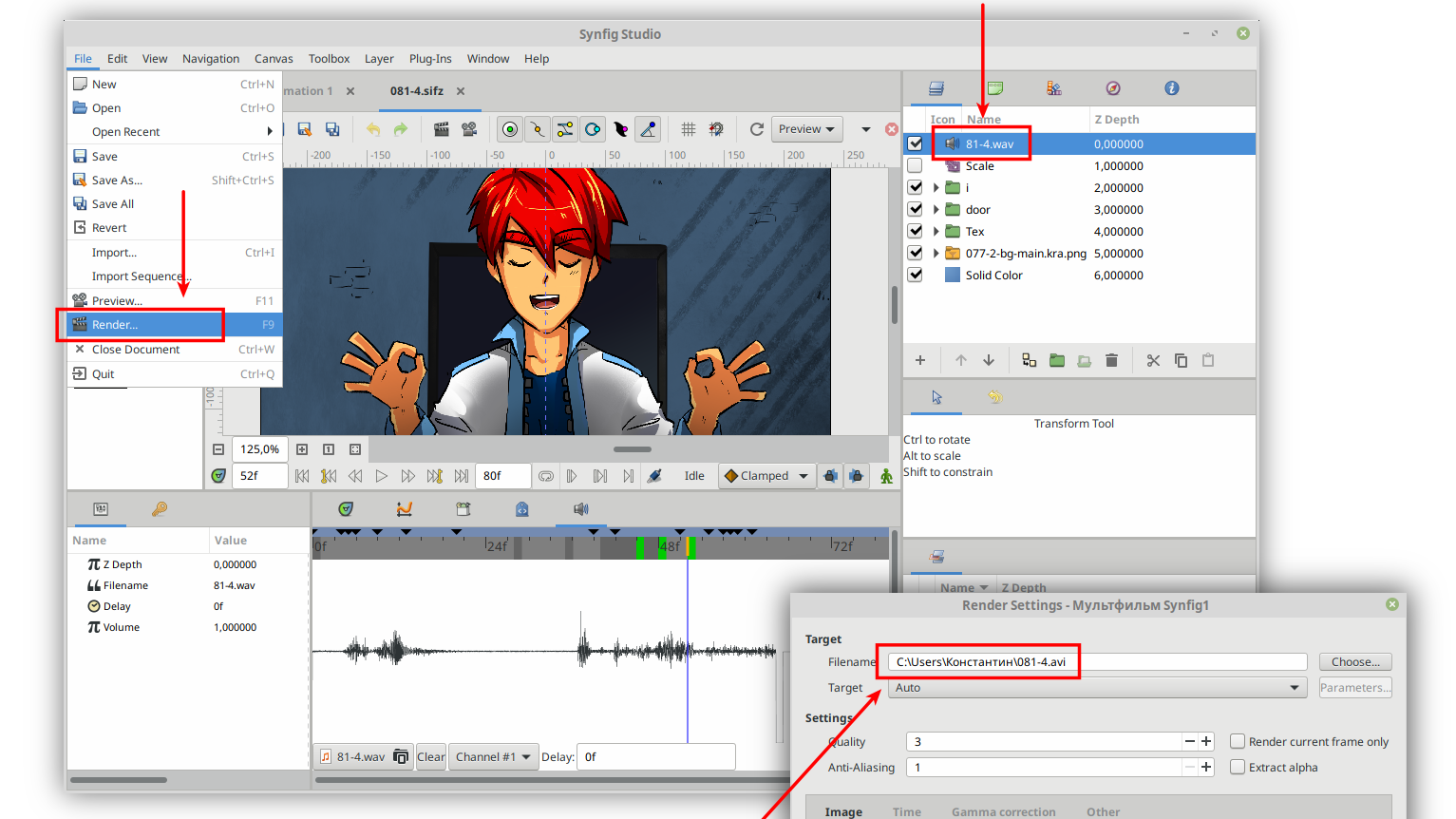Open the Info panel tab icon
The width and height of the screenshot is (1456, 819).
pos(1172,88)
